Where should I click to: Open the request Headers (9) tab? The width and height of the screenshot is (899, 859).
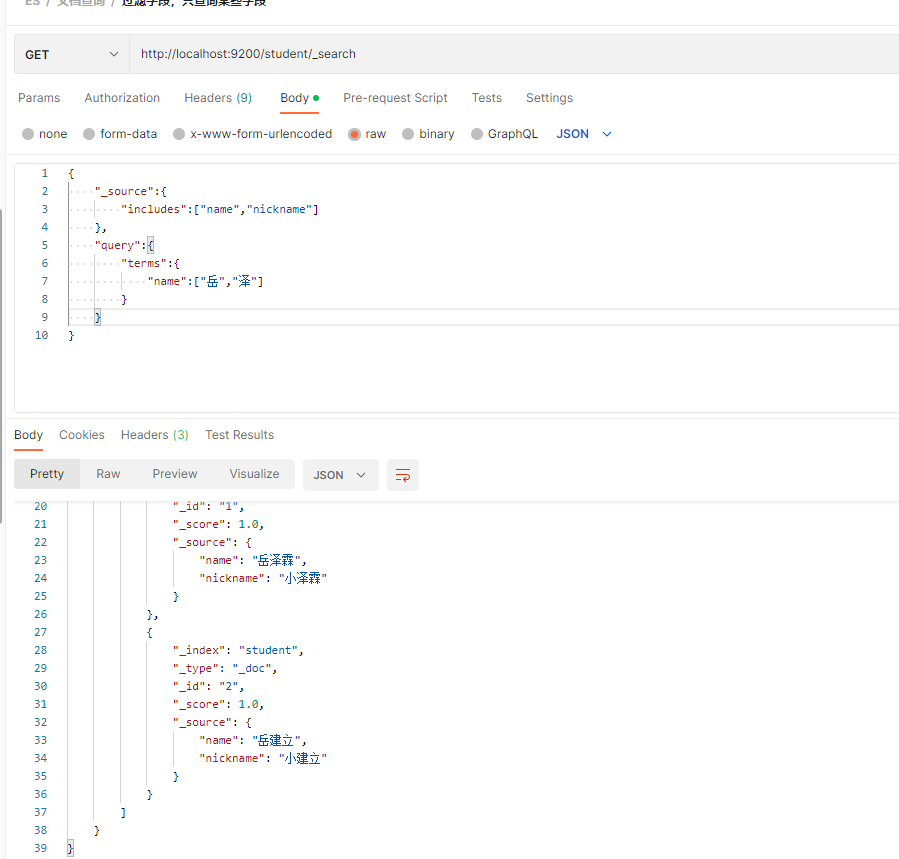pyautogui.click(x=218, y=98)
